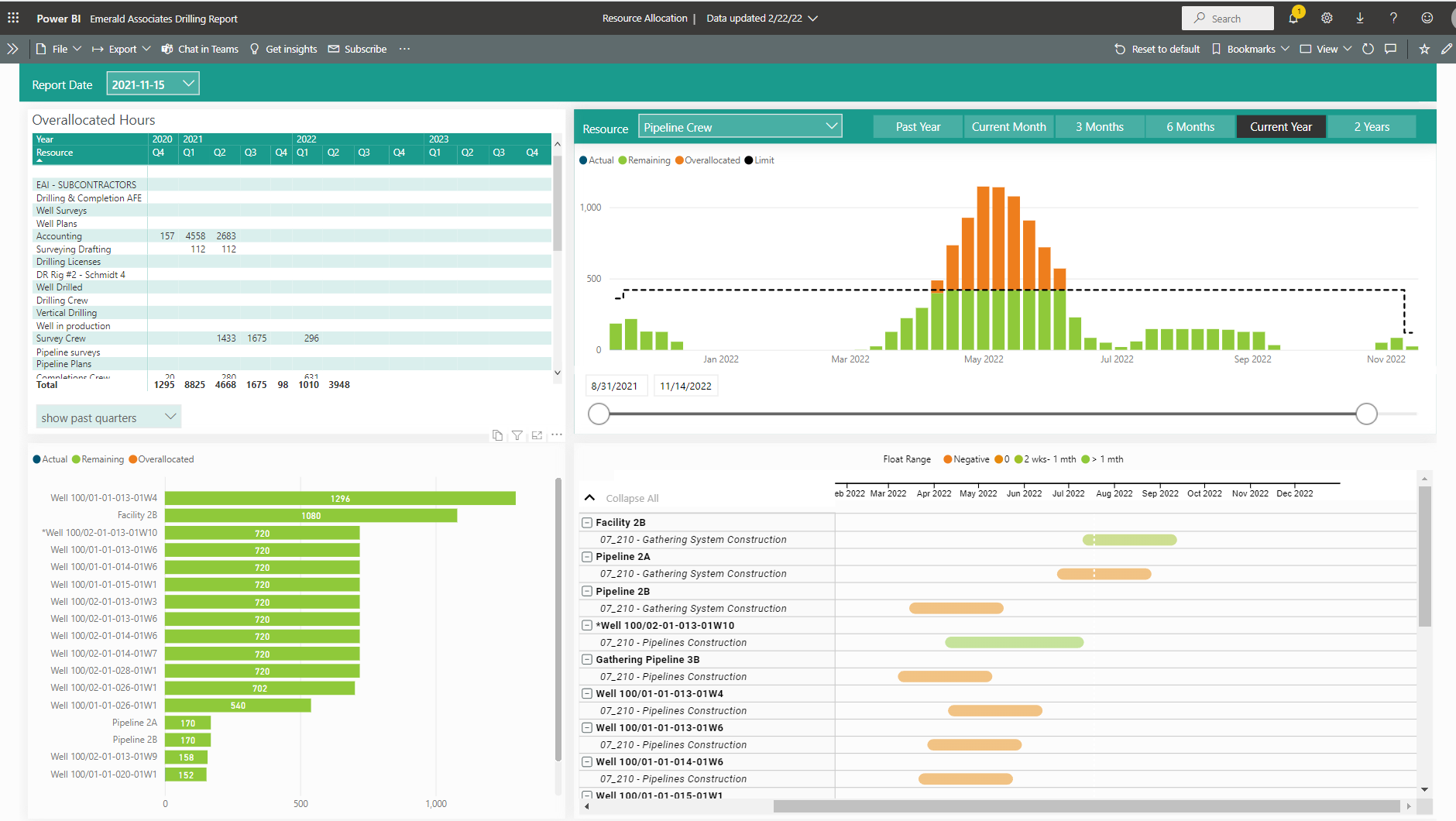
Task: Add report to favorites star
Action: point(1424,49)
